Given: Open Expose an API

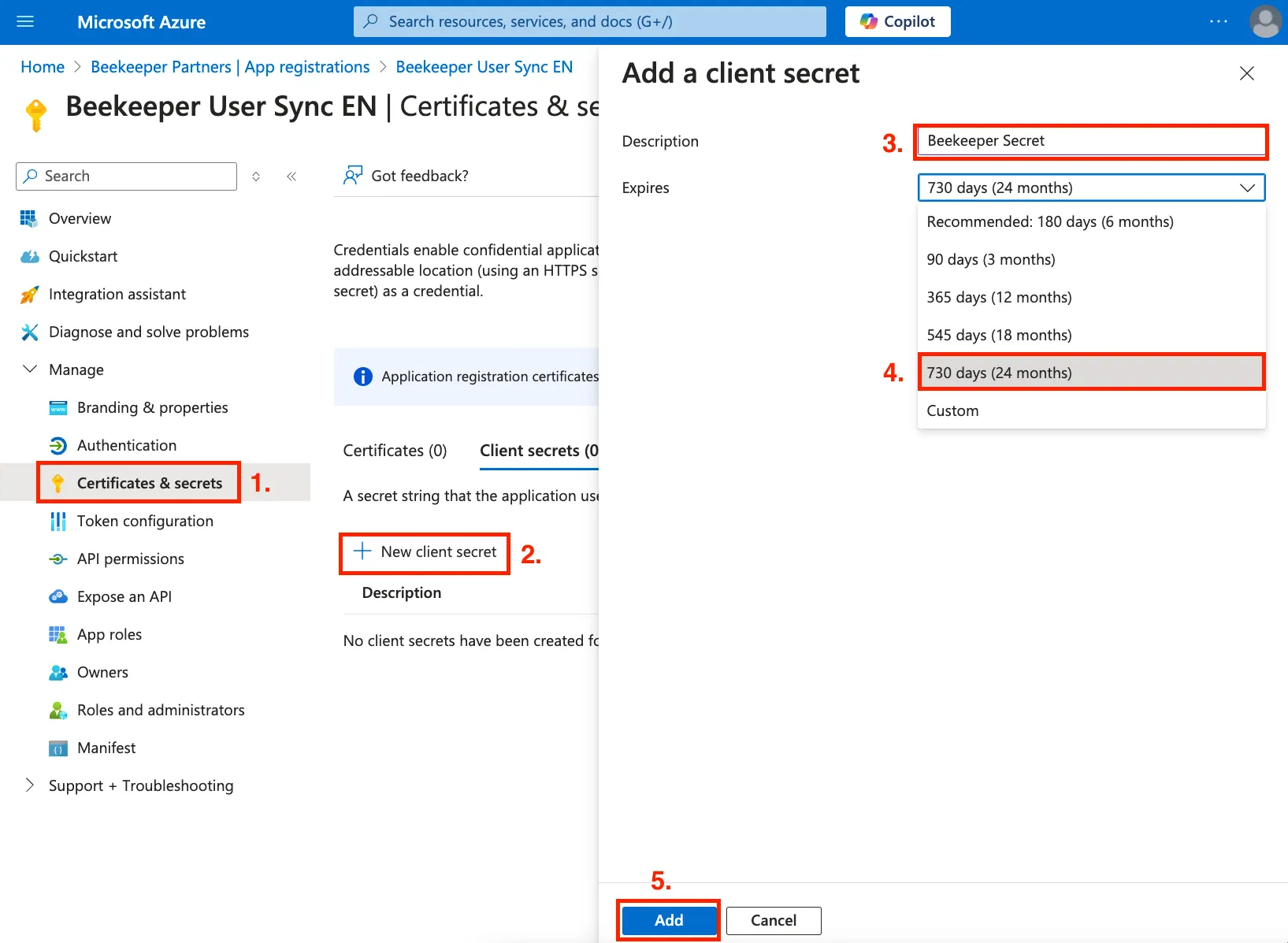Looking at the screenshot, I should (x=124, y=597).
